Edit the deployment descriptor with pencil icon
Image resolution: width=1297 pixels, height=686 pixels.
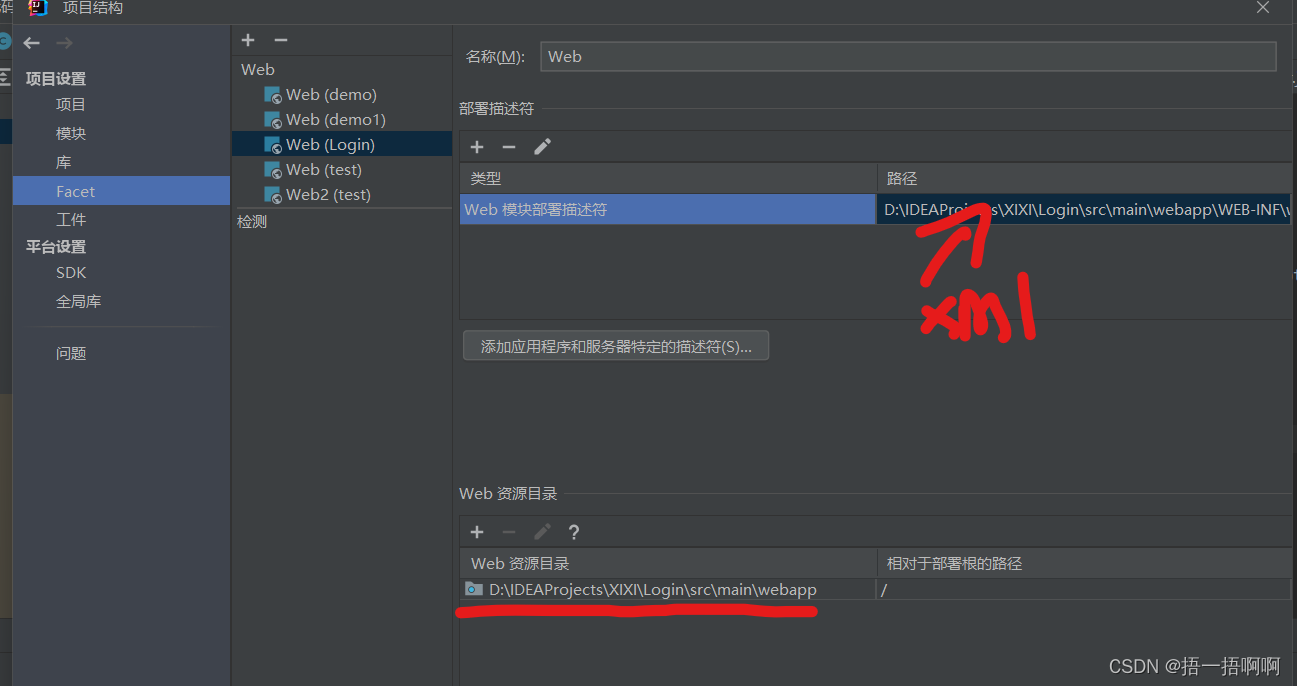pyautogui.click(x=542, y=147)
